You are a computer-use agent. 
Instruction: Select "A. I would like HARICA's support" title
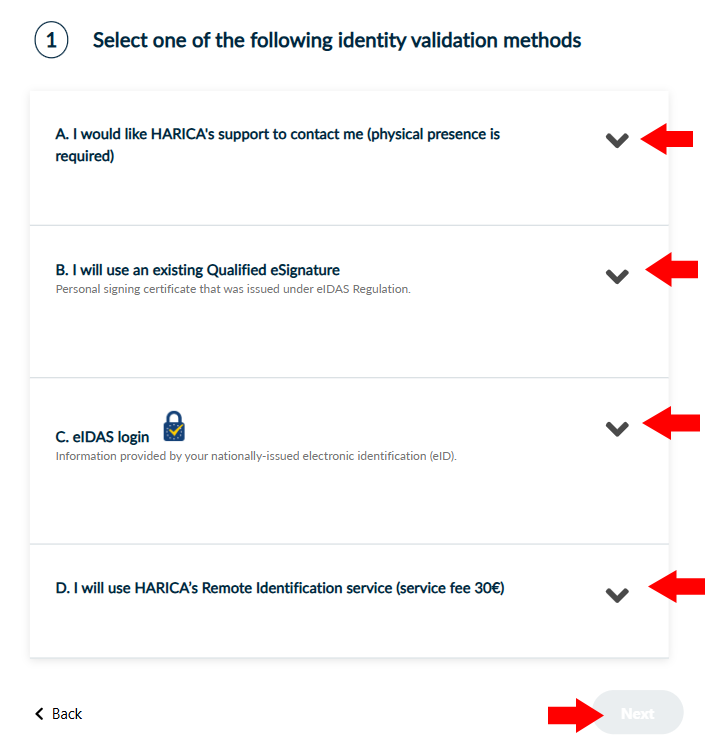point(277,145)
